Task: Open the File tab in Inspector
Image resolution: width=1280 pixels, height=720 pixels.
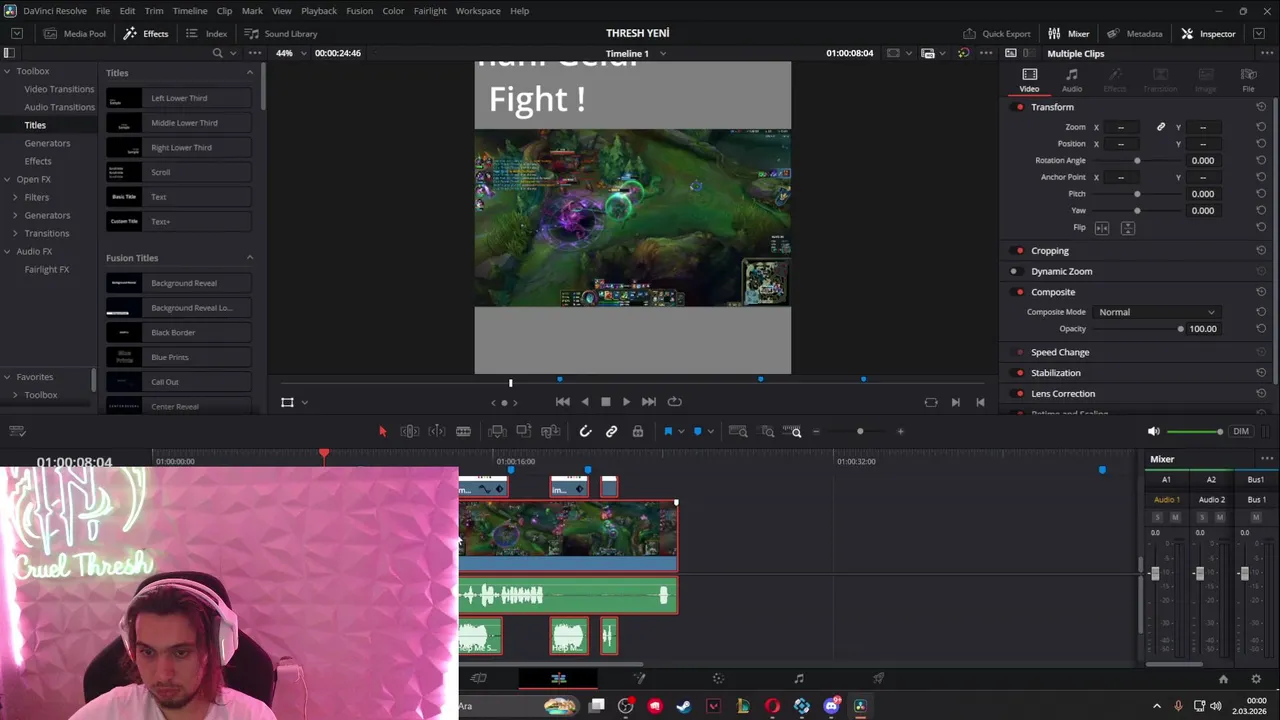Action: click(x=1248, y=80)
